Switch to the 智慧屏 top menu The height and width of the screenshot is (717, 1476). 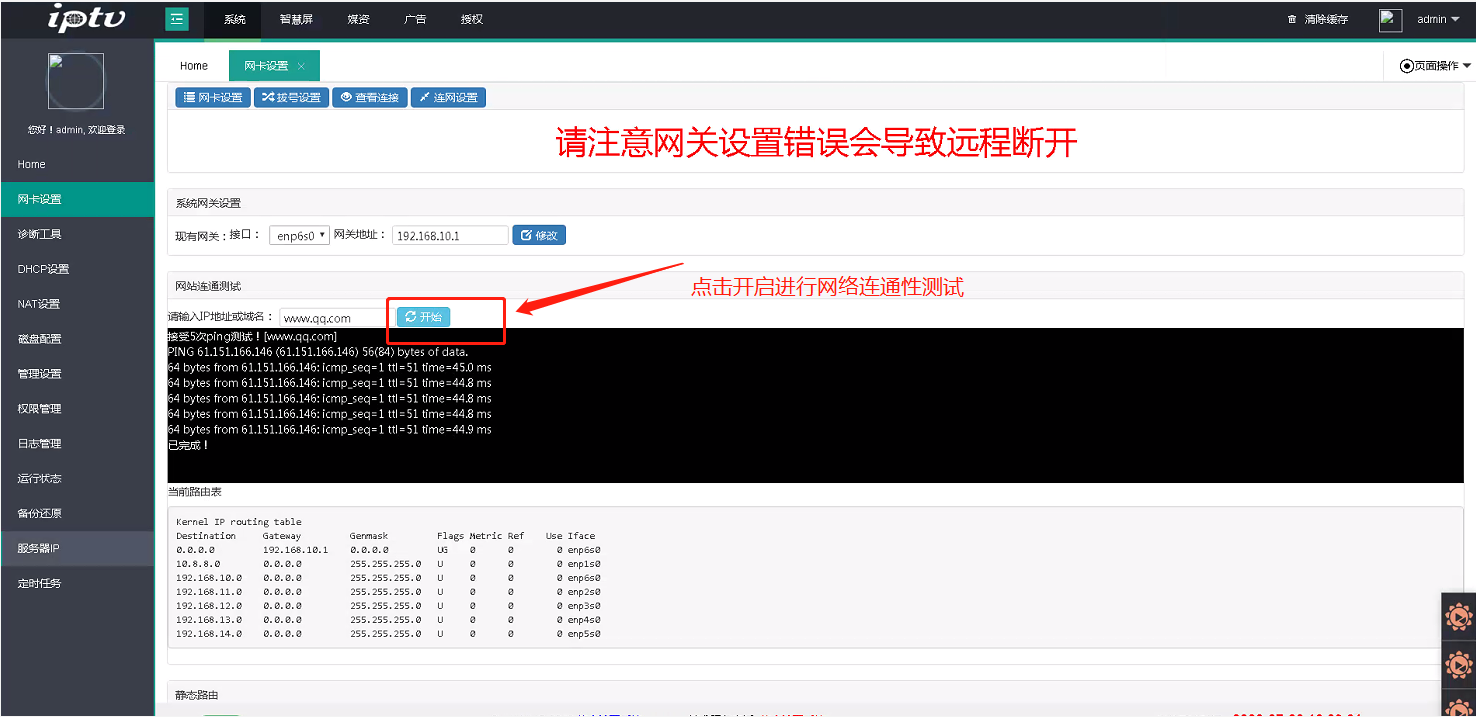[296, 20]
